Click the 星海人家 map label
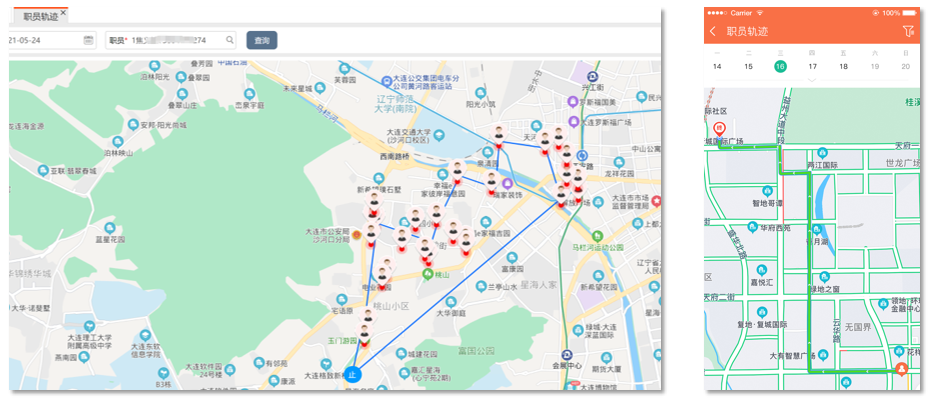The height and width of the screenshot is (399, 931). point(539,285)
